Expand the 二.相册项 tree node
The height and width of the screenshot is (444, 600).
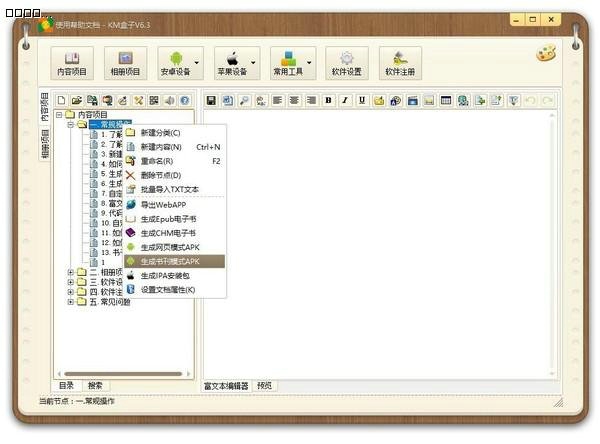tap(70, 272)
